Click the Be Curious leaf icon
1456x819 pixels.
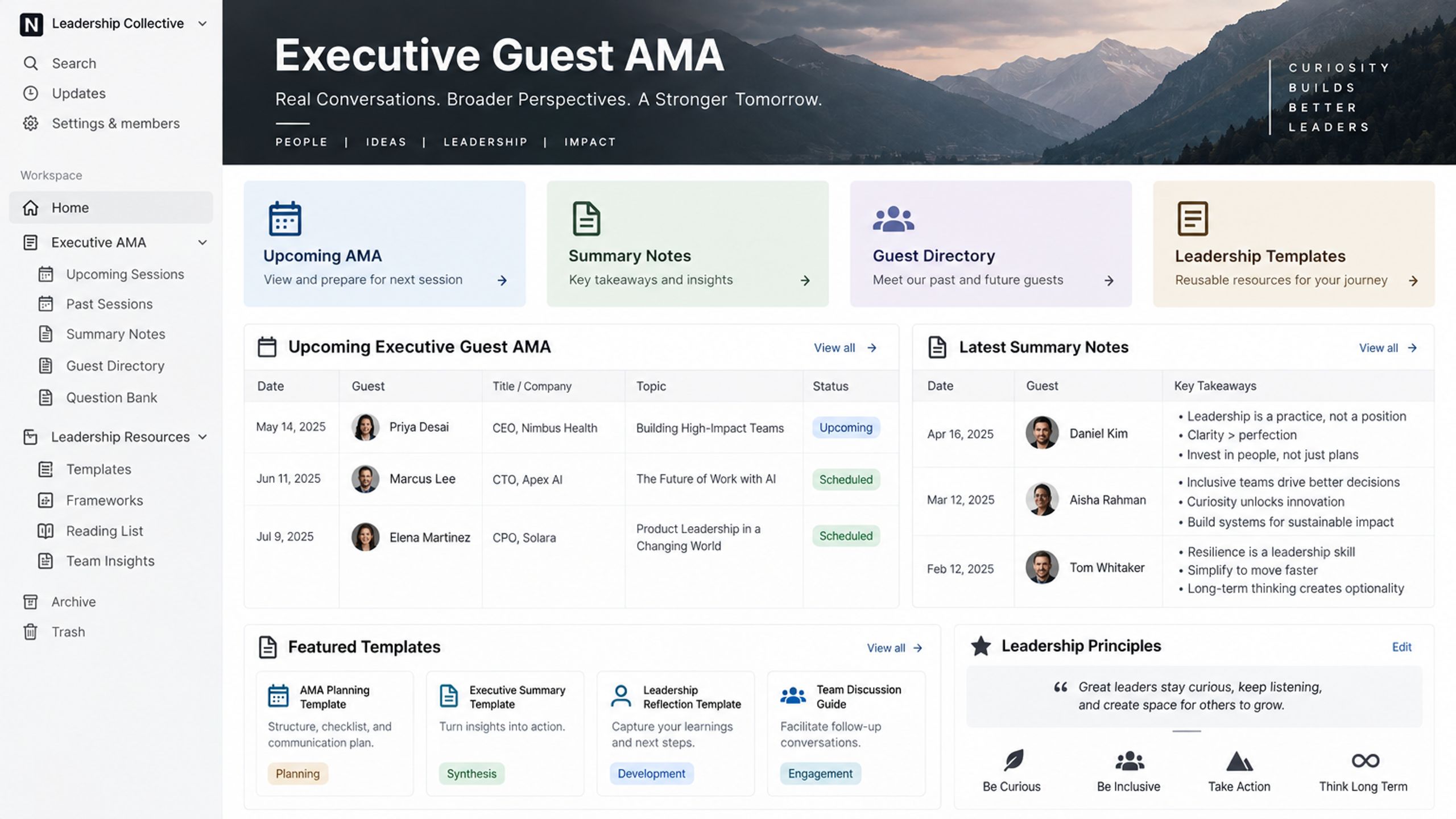tap(1014, 760)
